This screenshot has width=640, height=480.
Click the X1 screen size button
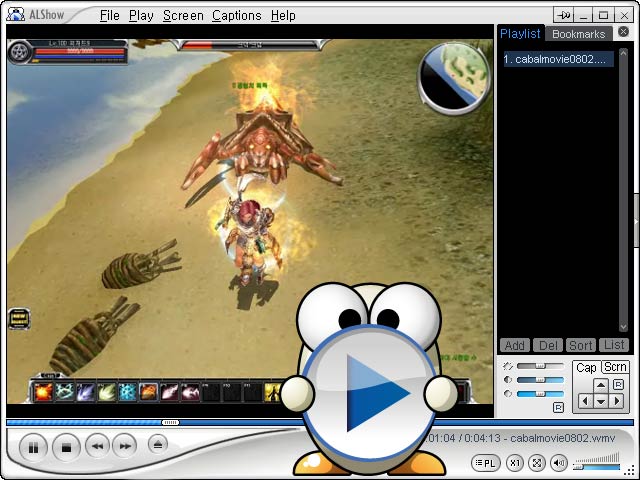[515, 463]
